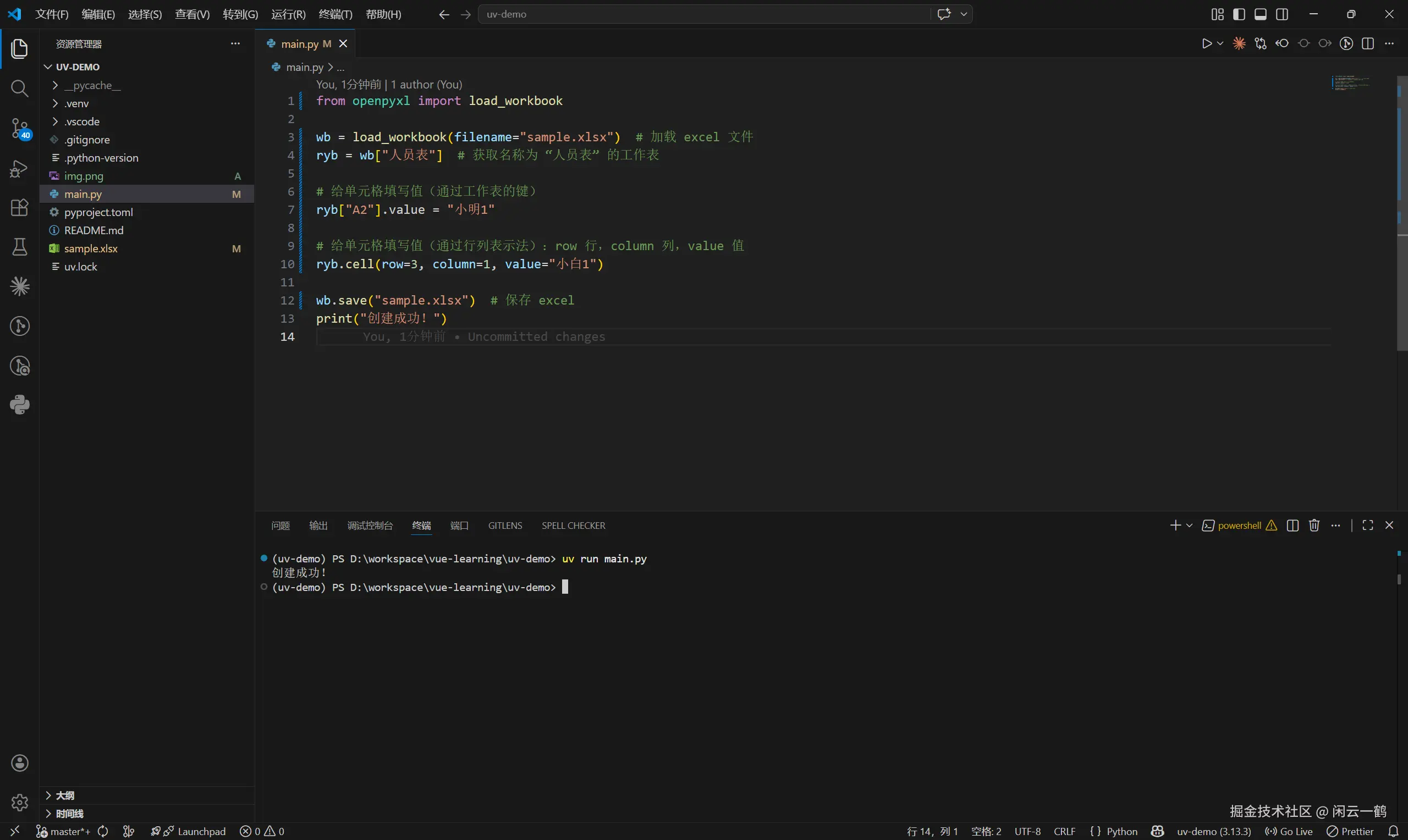
Task: Expand the 大纲 outline section
Action: pyautogui.click(x=64, y=795)
